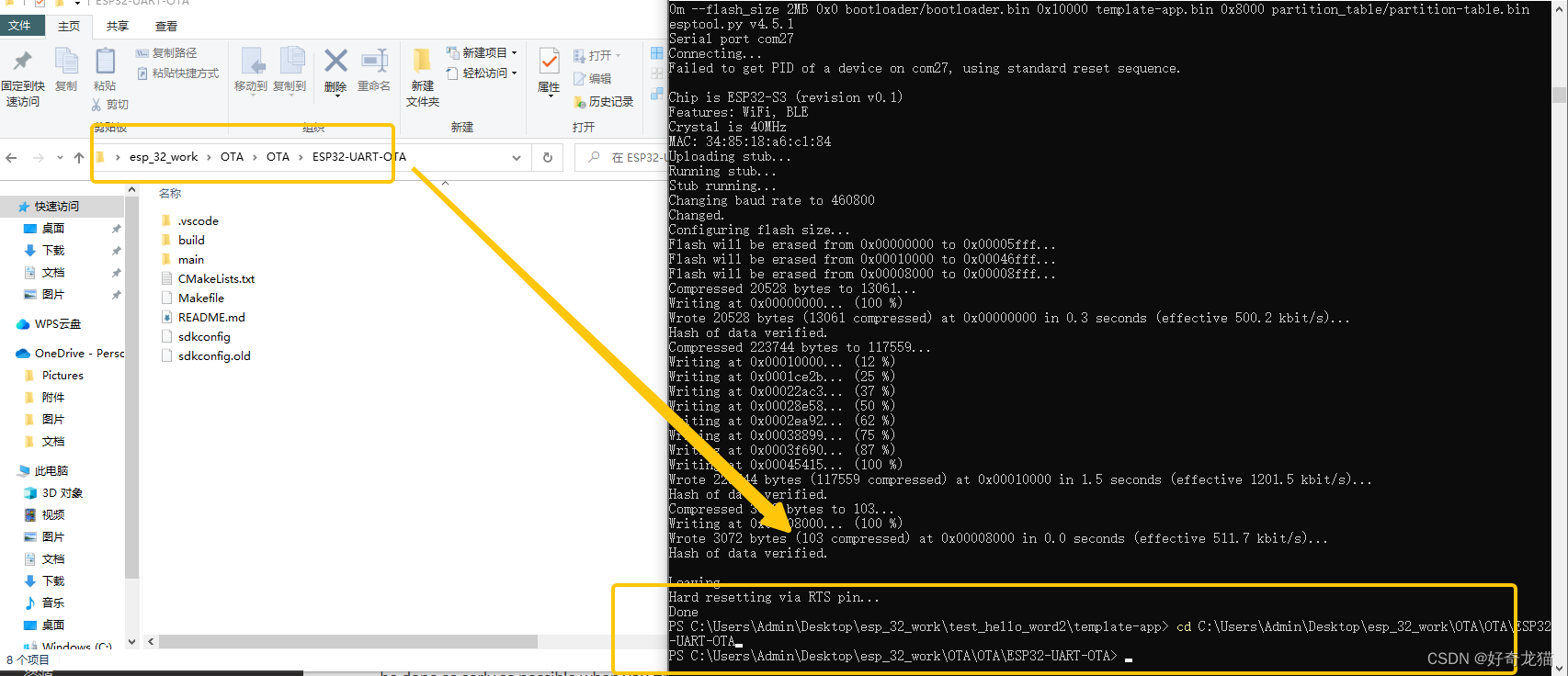Switch to the Home (主页) tab
Image resolution: width=1568 pixels, height=676 pixels.
pyautogui.click(x=69, y=27)
